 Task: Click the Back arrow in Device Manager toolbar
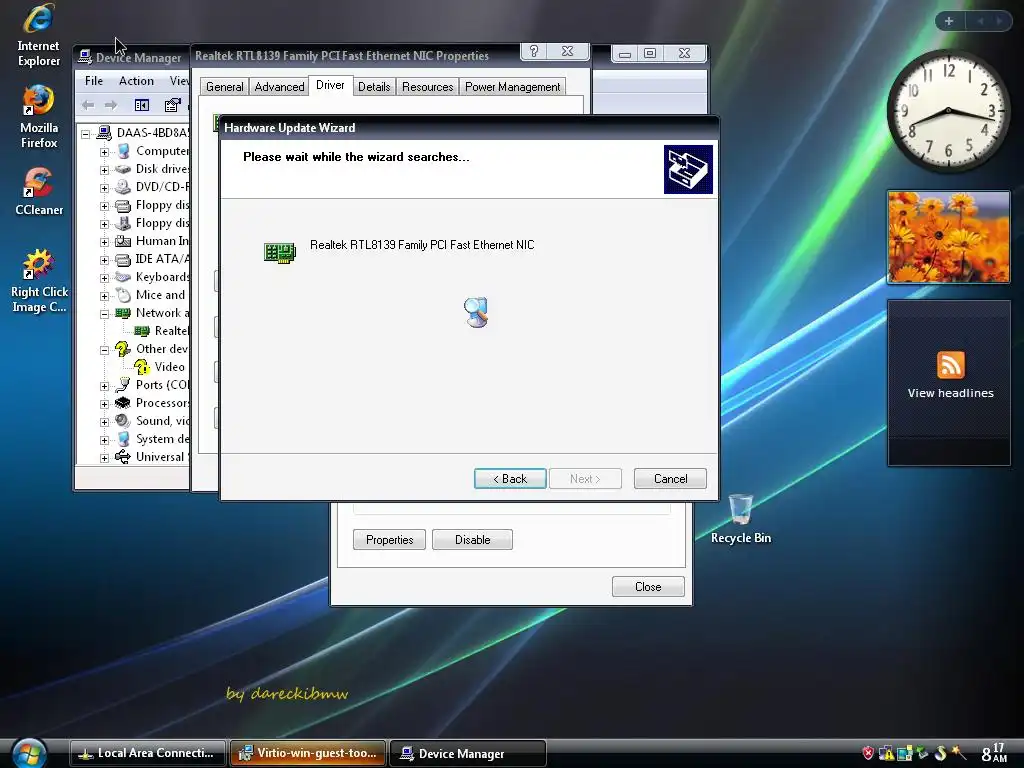click(x=88, y=104)
